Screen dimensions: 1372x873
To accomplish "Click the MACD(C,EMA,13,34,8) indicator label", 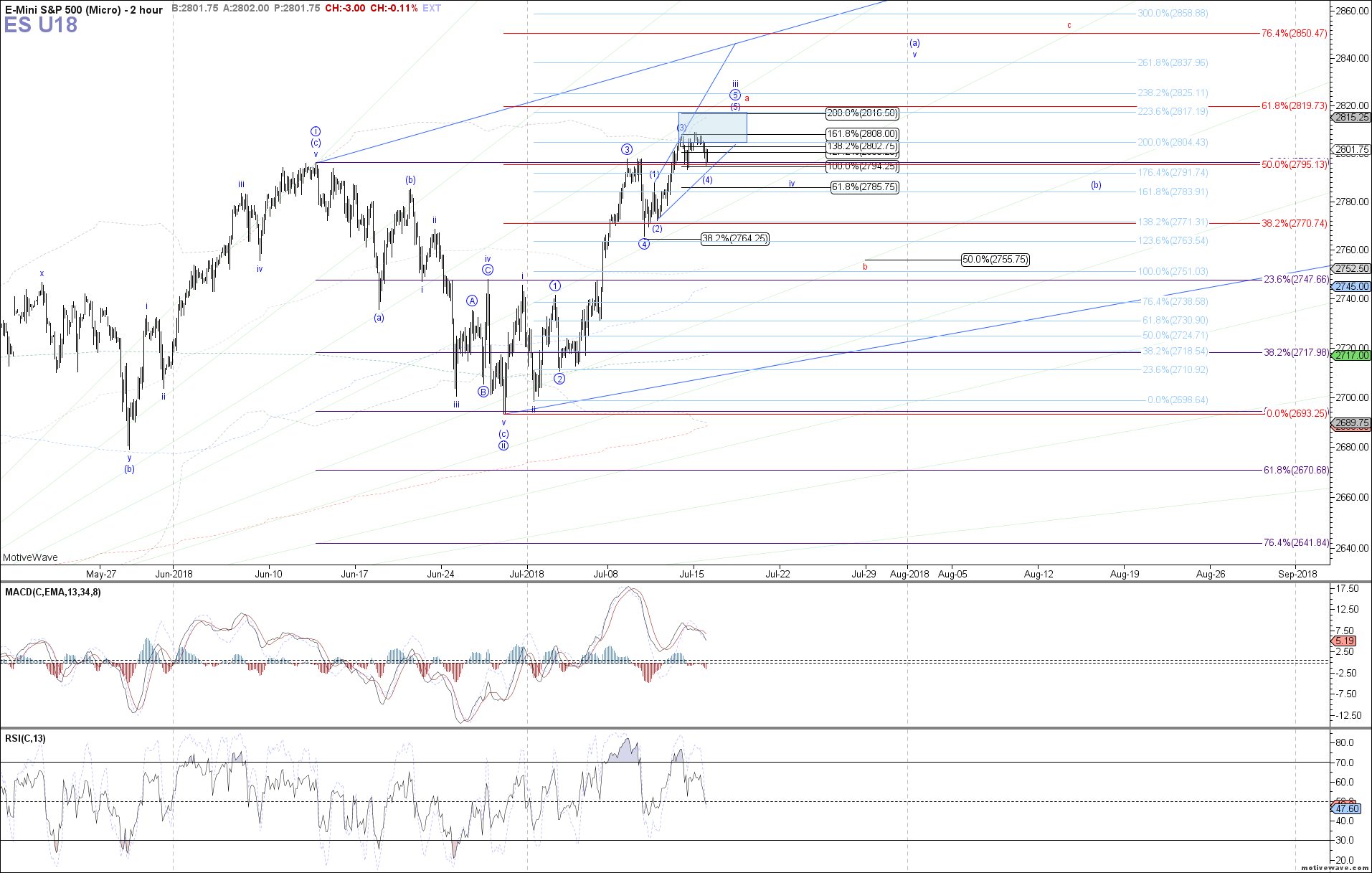I will [x=53, y=593].
